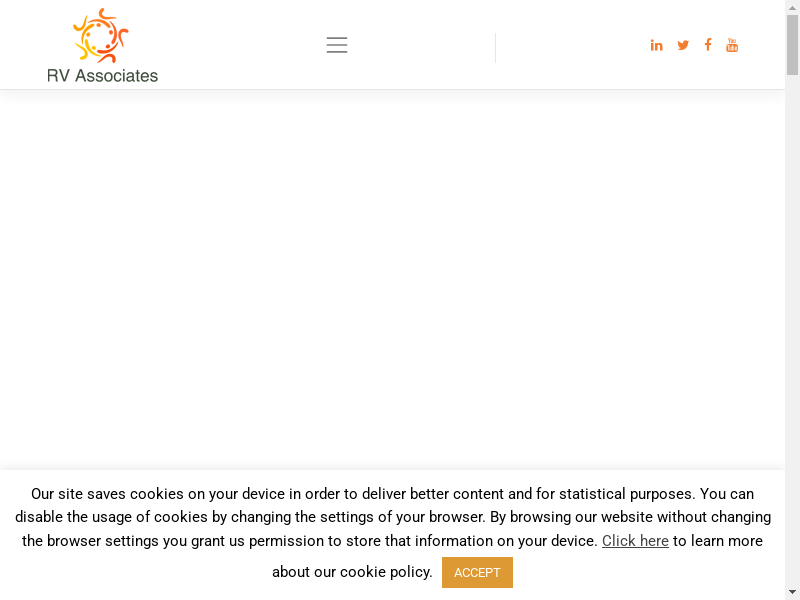Accept the cookie policy

click(x=477, y=572)
